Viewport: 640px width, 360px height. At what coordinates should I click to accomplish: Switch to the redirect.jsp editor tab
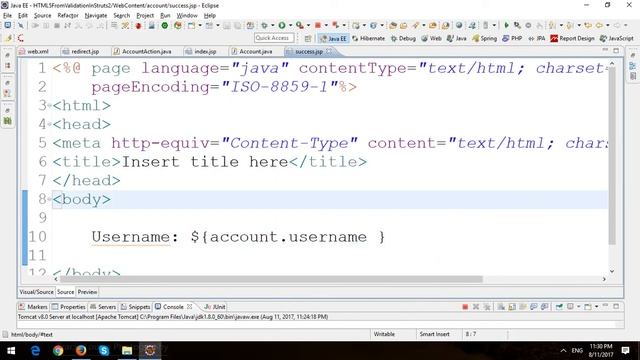point(81,51)
